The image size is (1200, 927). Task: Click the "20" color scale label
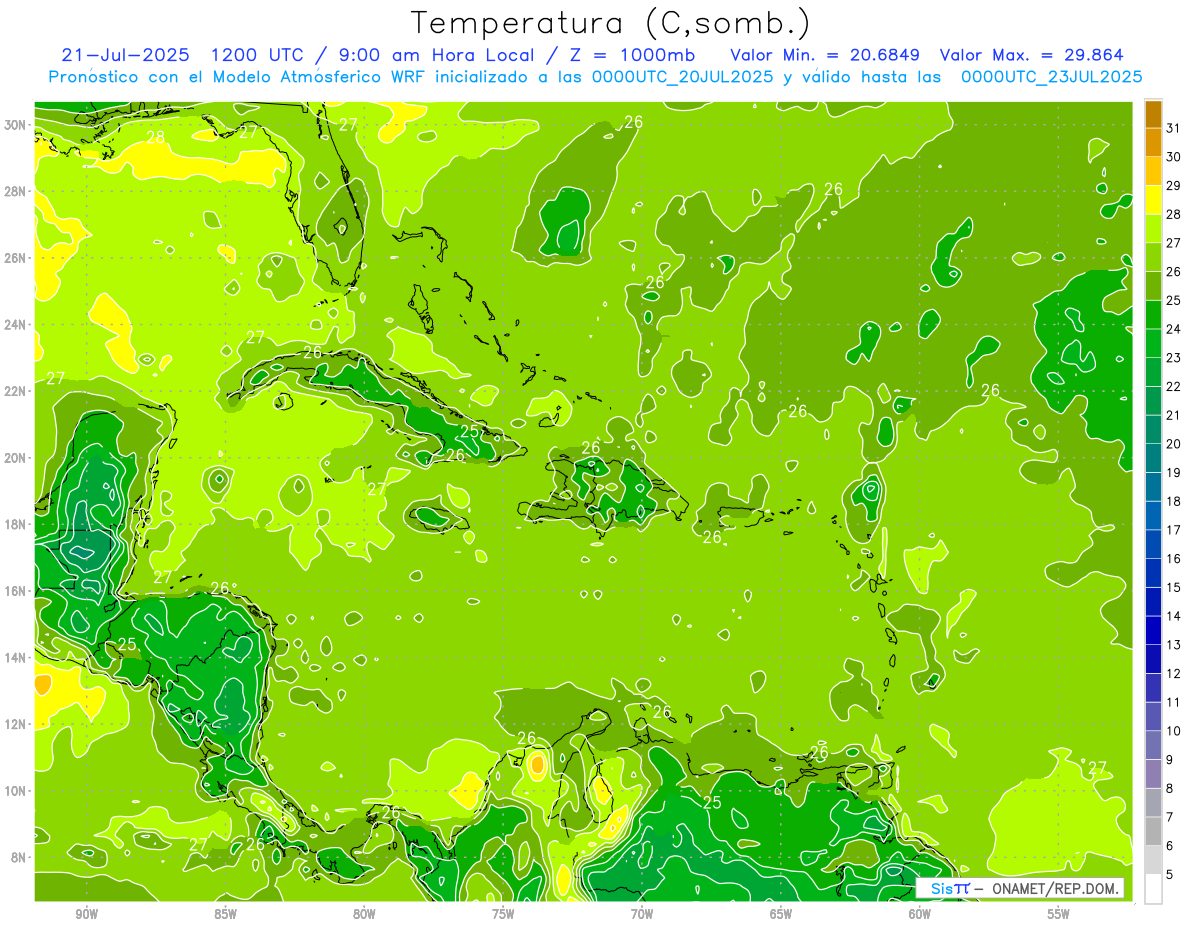point(1174,443)
